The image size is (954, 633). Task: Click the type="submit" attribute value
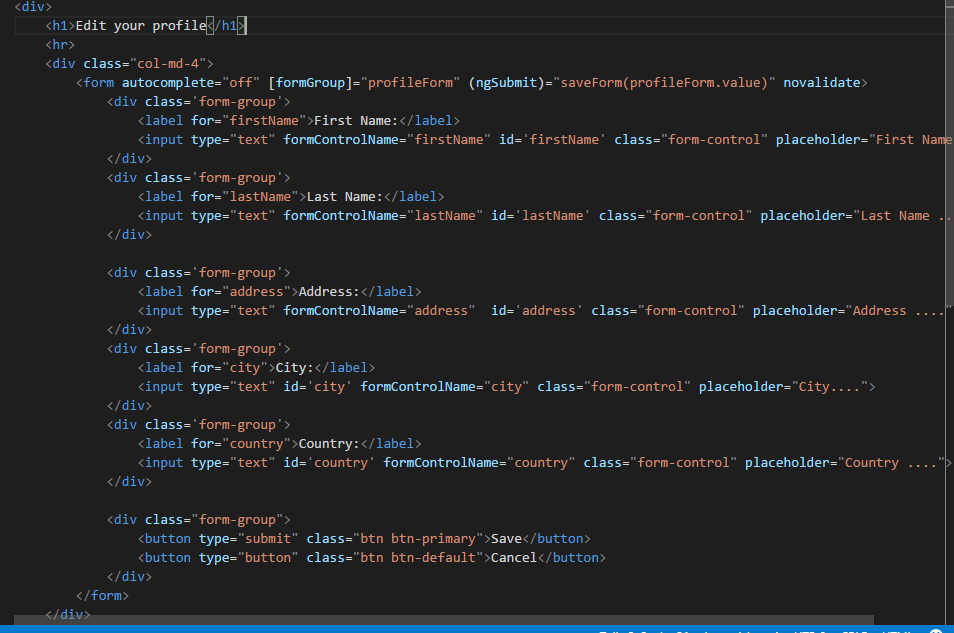(268, 539)
